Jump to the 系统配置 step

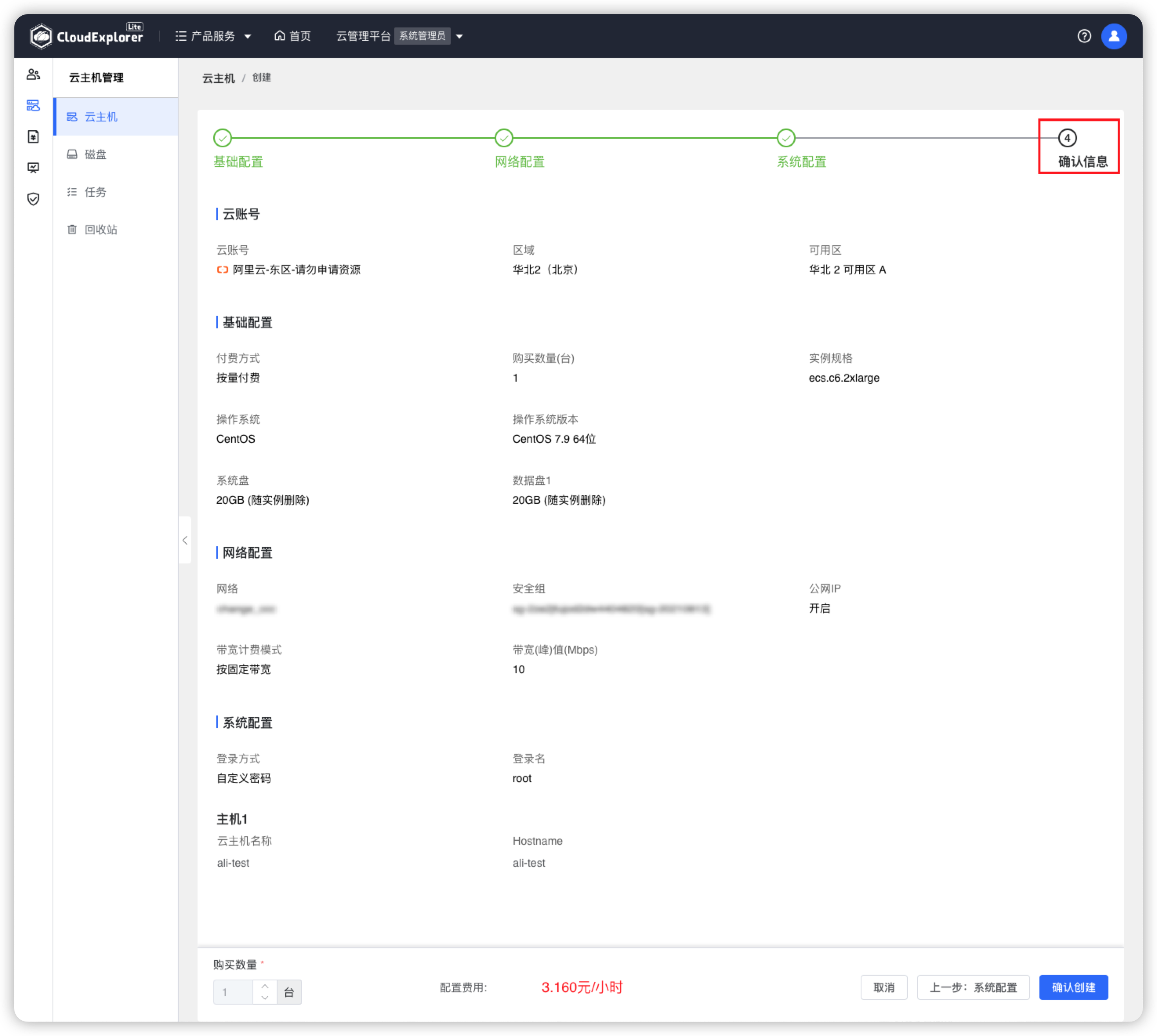pyautogui.click(x=801, y=149)
